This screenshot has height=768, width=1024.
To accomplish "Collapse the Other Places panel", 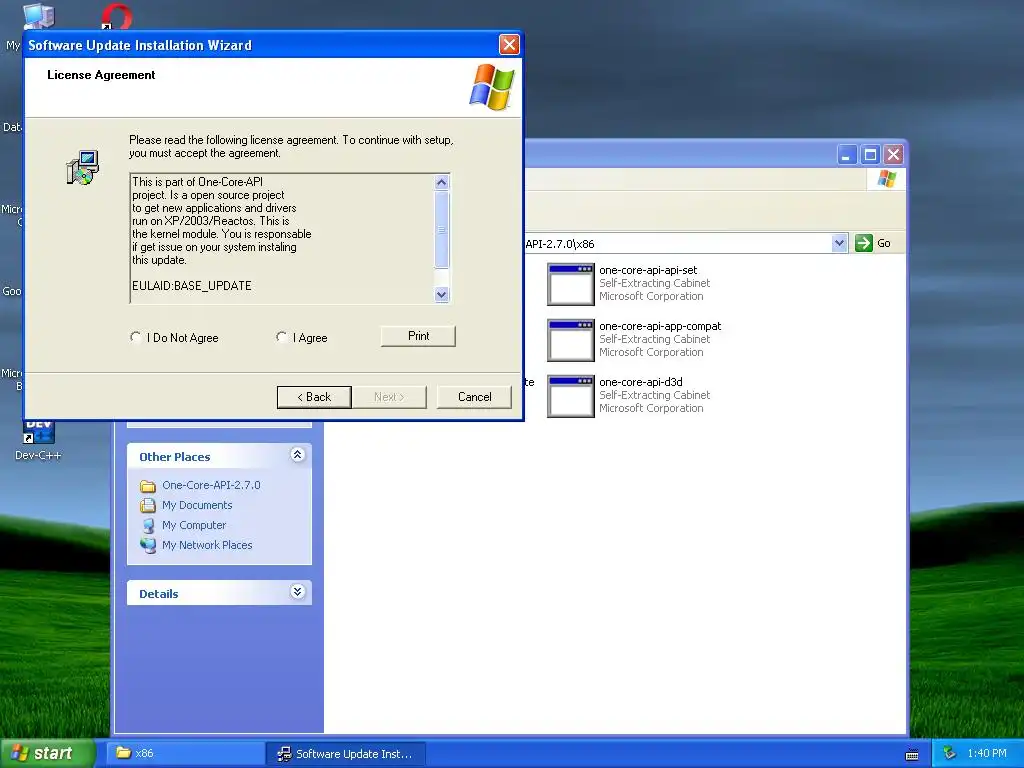I will point(297,455).
